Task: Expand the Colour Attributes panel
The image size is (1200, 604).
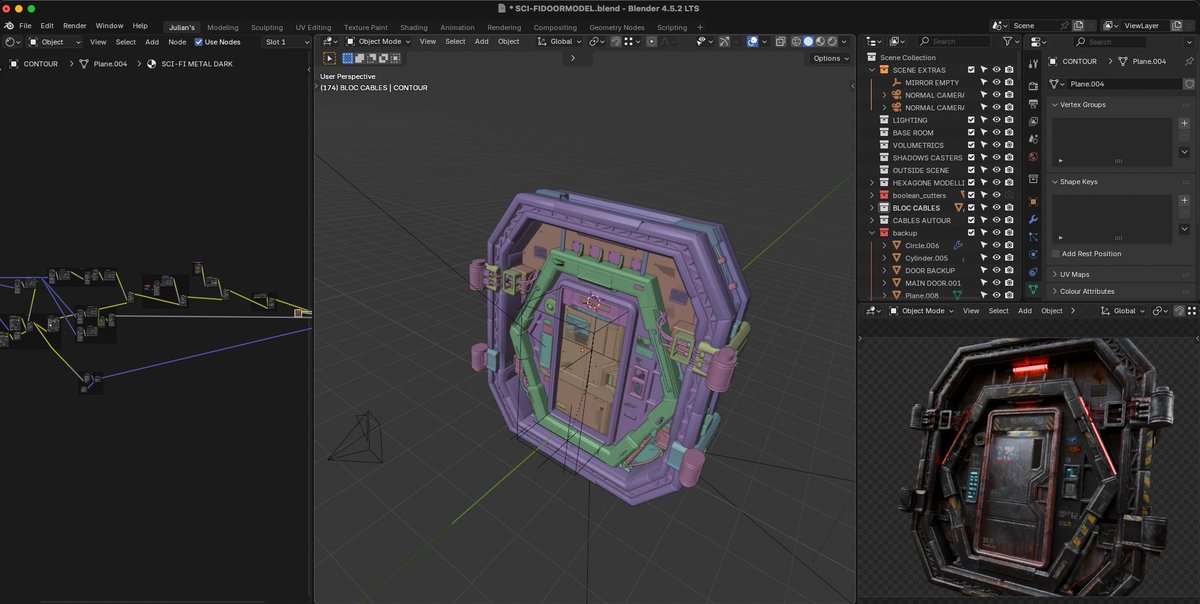Action: (x=1087, y=291)
